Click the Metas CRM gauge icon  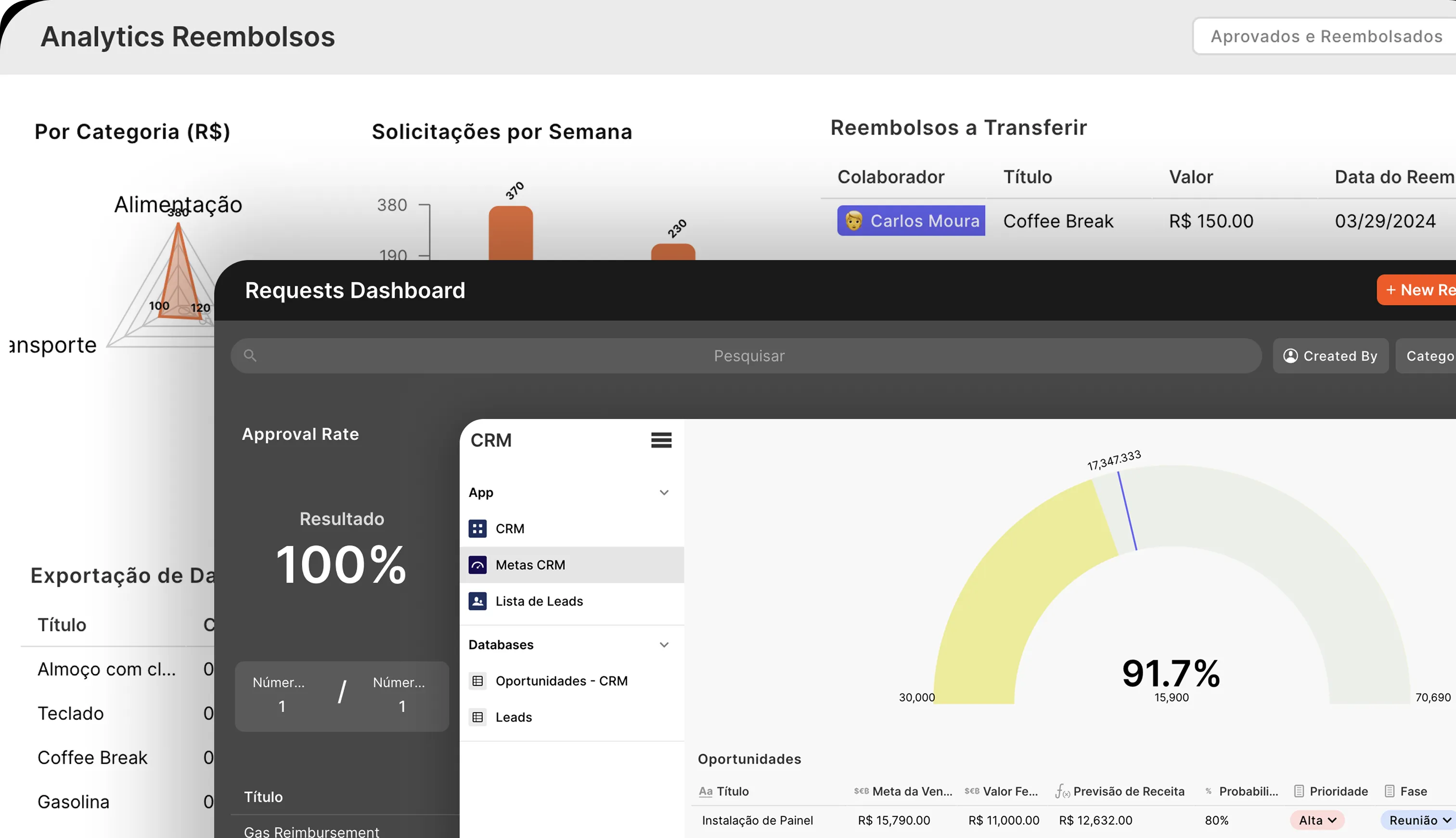pos(478,564)
